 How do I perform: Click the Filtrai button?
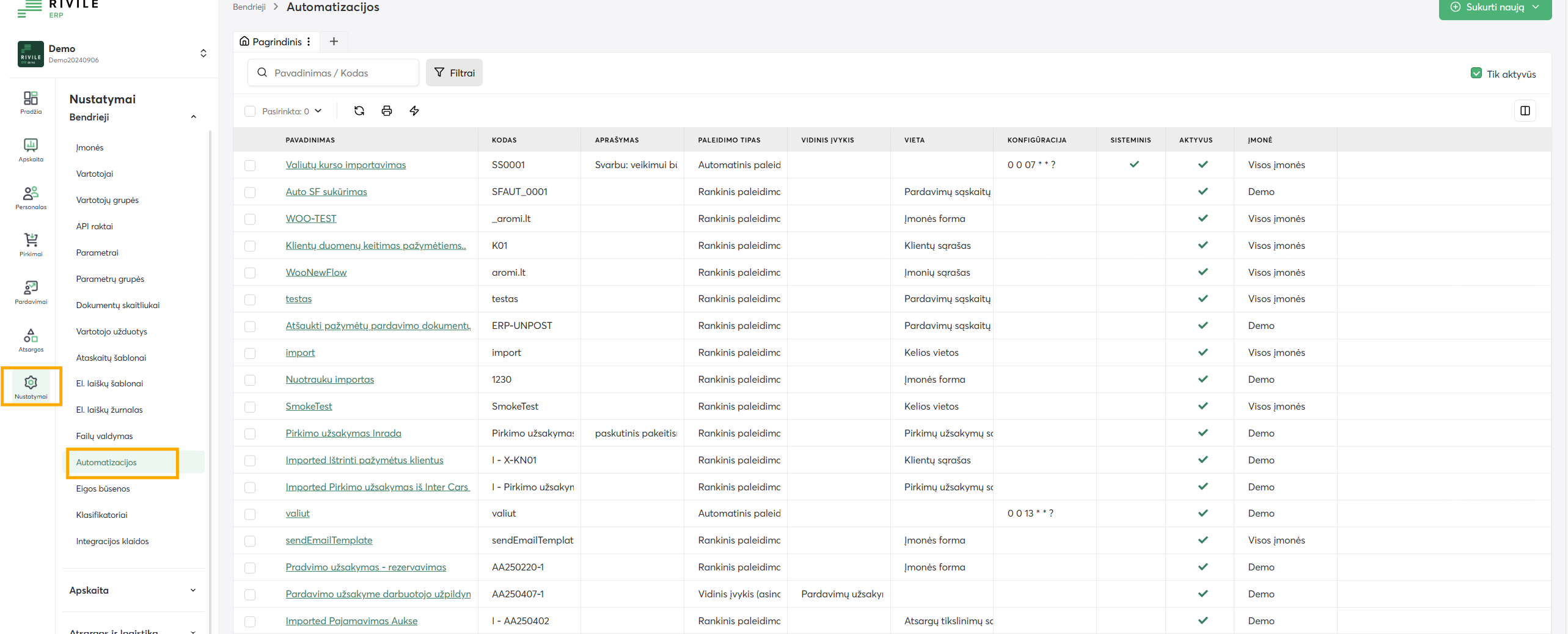(454, 73)
